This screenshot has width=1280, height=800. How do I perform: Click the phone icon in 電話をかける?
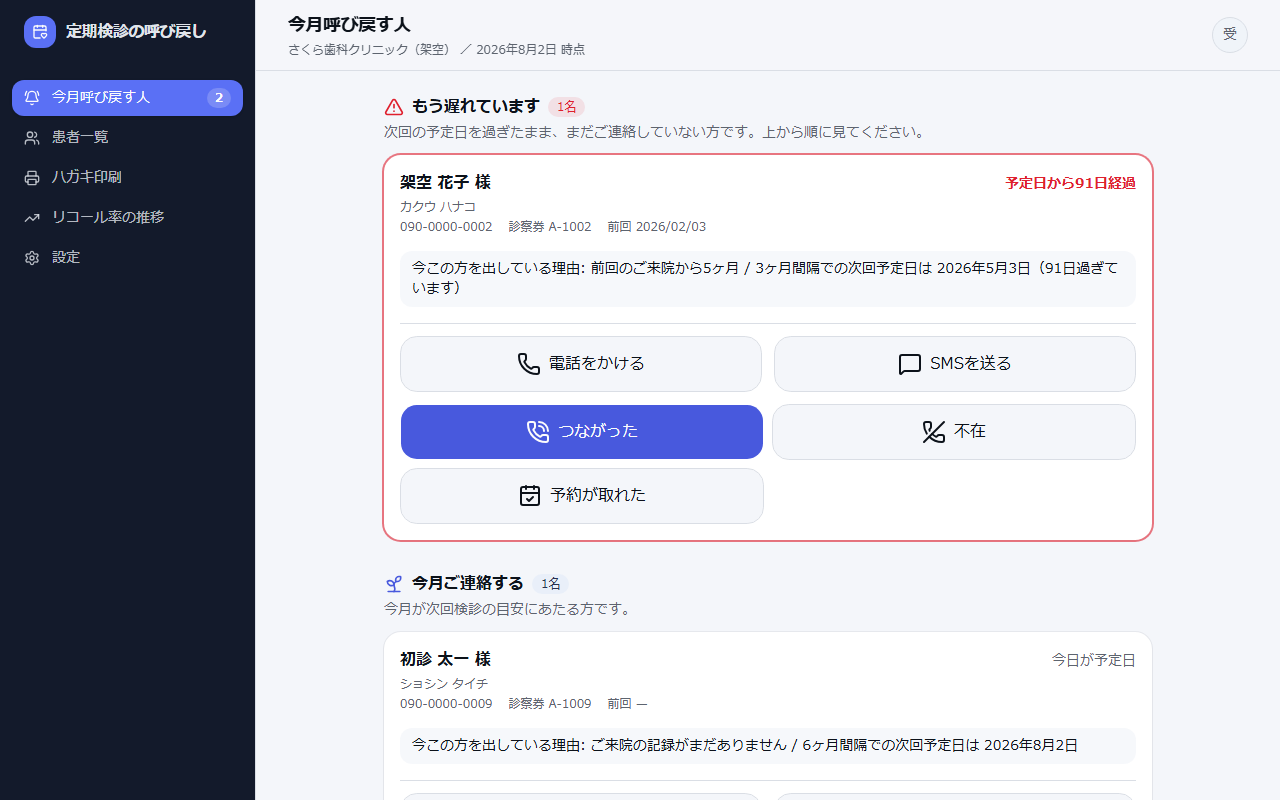(529, 364)
